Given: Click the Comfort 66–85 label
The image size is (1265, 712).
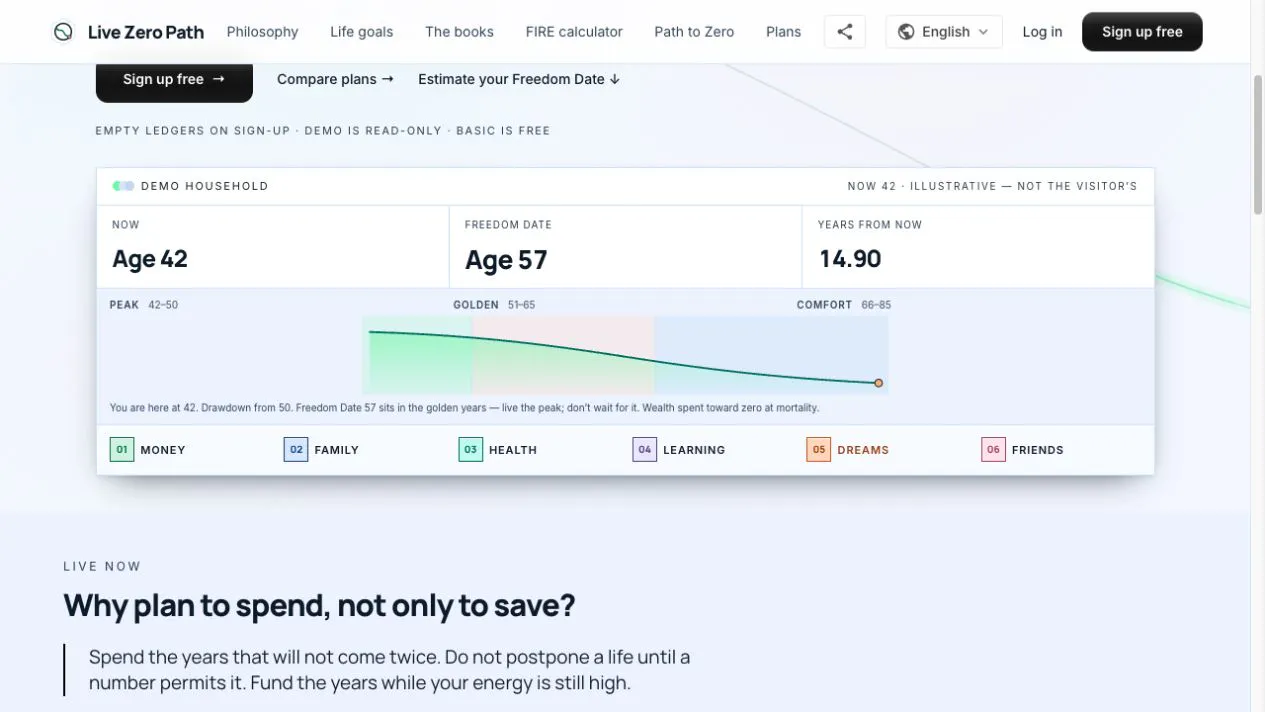Looking at the screenshot, I should [844, 305].
